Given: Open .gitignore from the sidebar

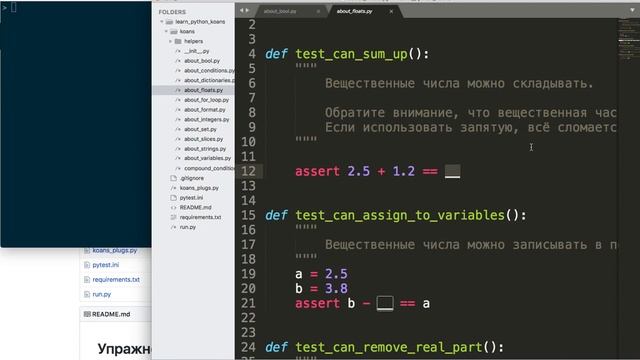Looking at the screenshot, I should pos(192,178).
